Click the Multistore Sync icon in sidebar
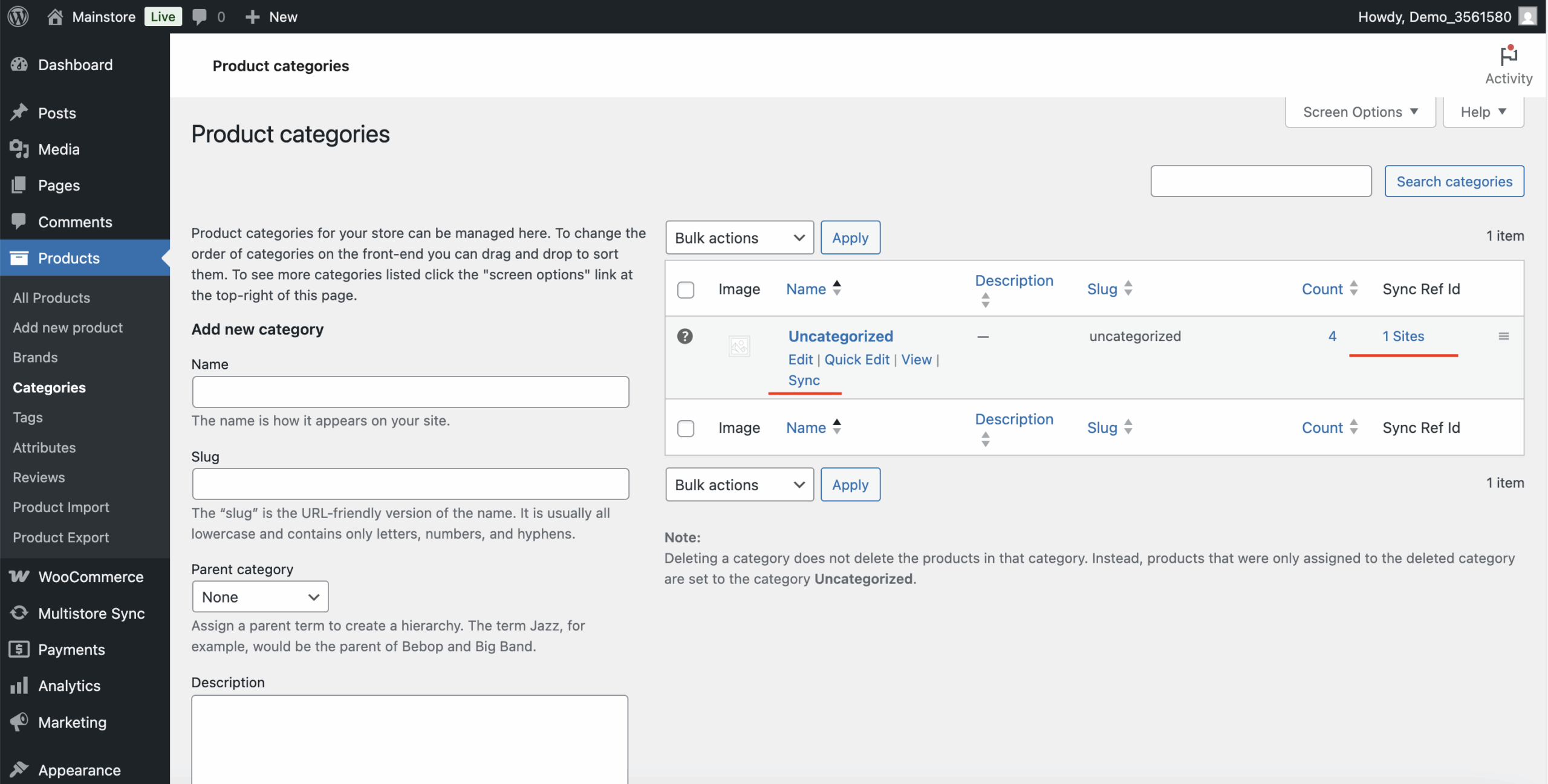 click(19, 613)
